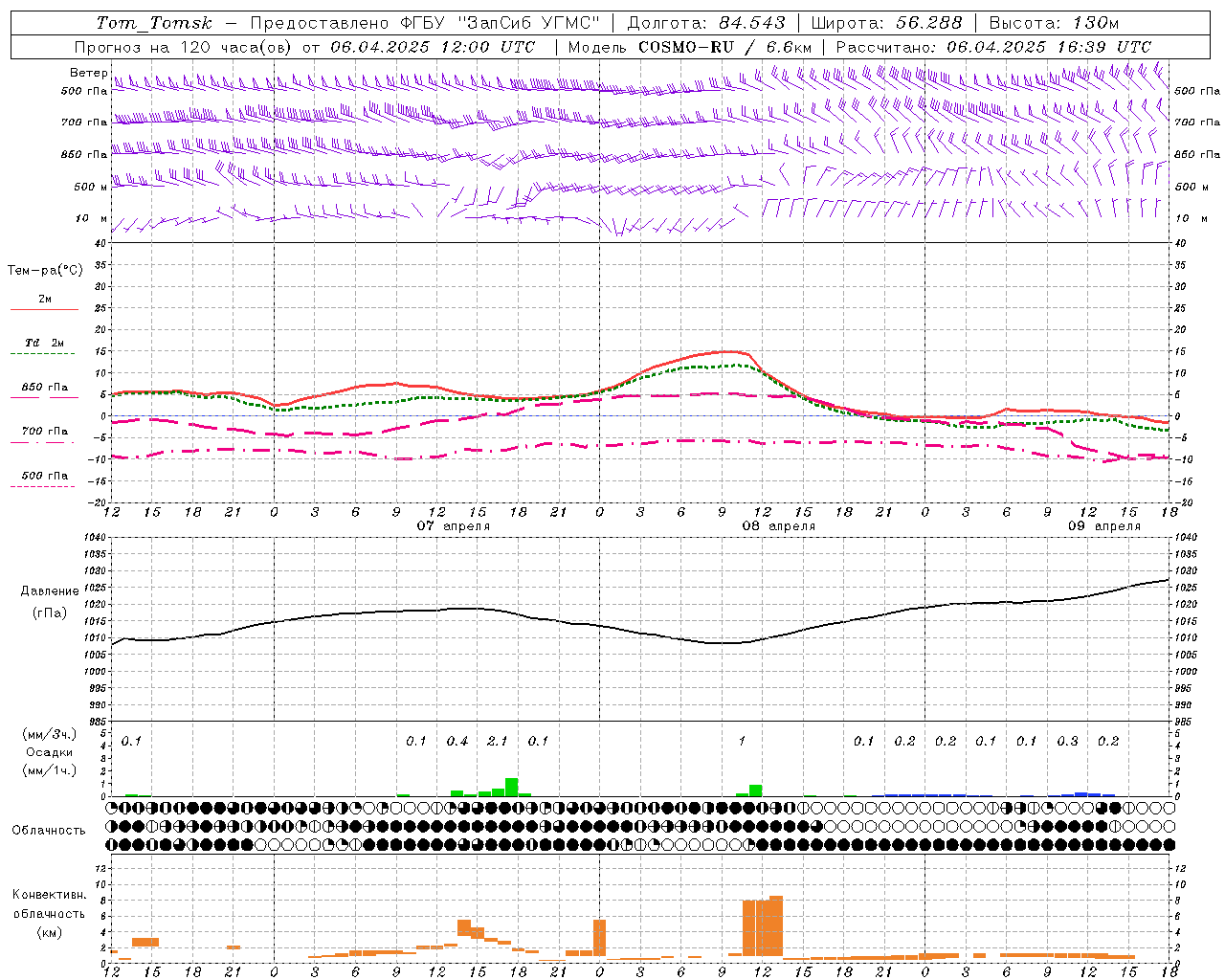The width and height of the screenshot is (1225, 980).
Task: Click the "09 апреля" date under temperature chart
Action: (x=1104, y=526)
